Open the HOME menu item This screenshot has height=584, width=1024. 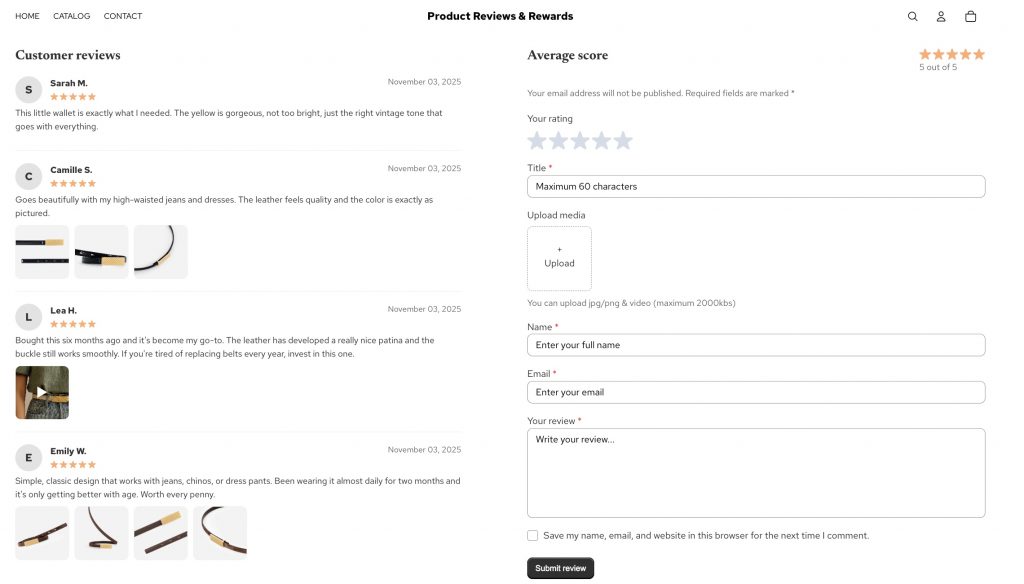(26, 16)
